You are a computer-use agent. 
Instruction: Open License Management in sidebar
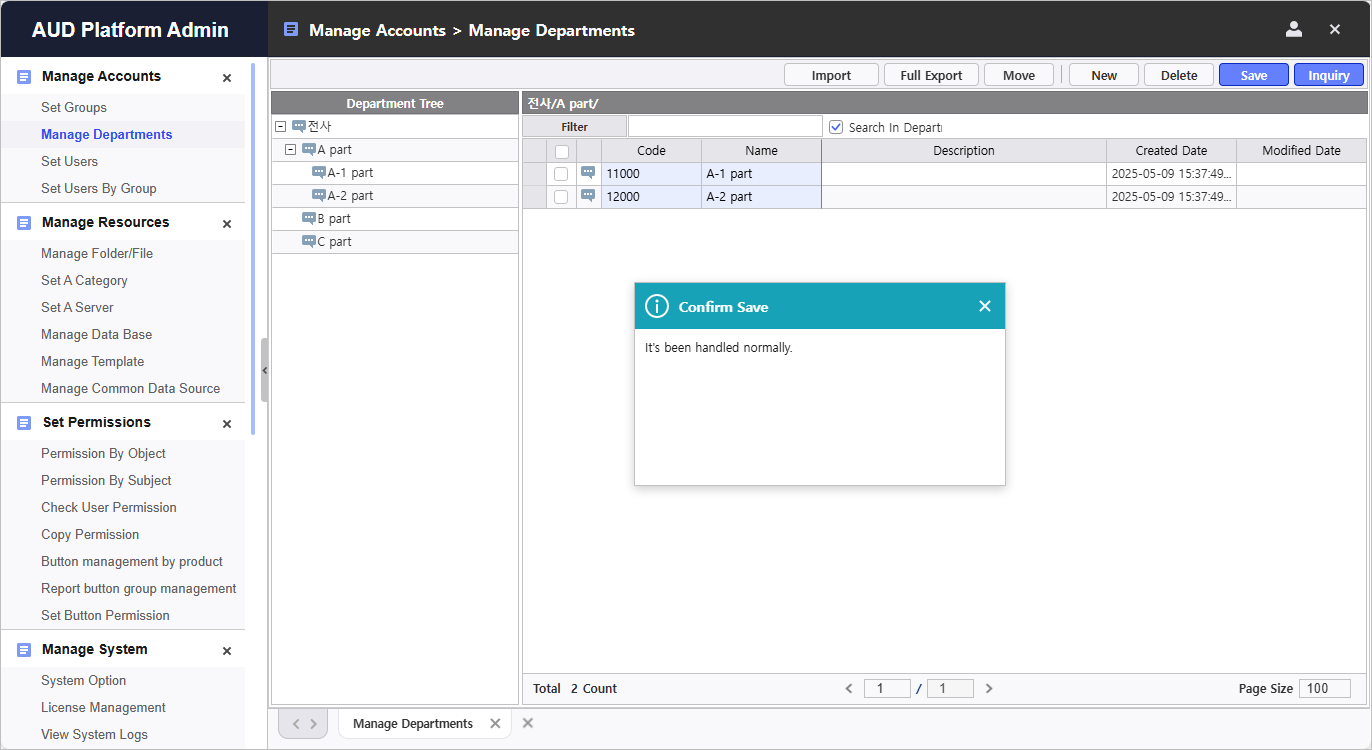click(103, 707)
